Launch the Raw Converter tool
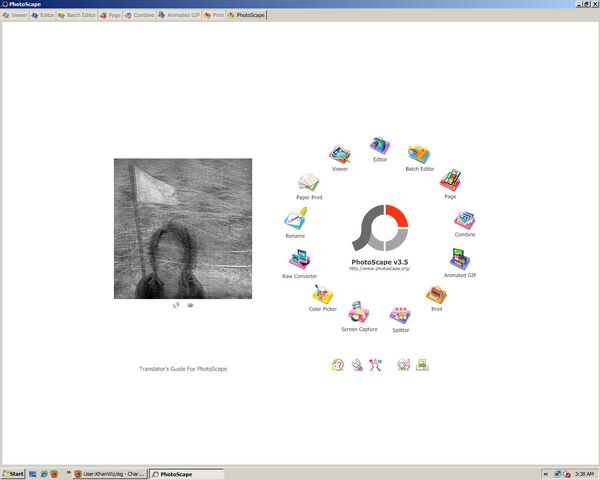 click(300, 260)
